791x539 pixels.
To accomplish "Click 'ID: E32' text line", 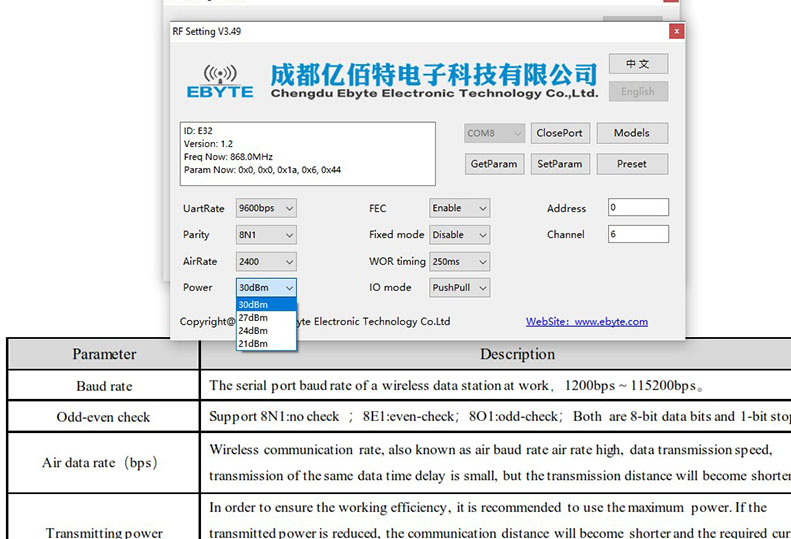I will click(x=198, y=131).
